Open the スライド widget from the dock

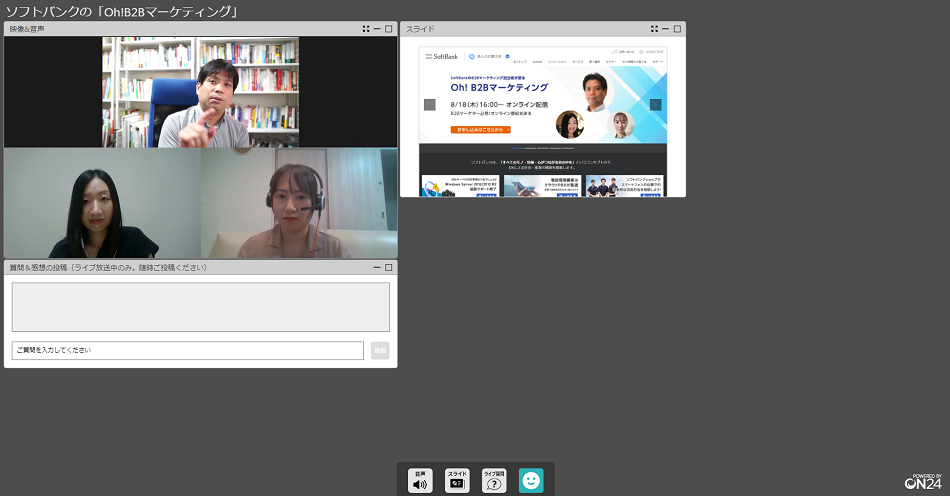(457, 480)
